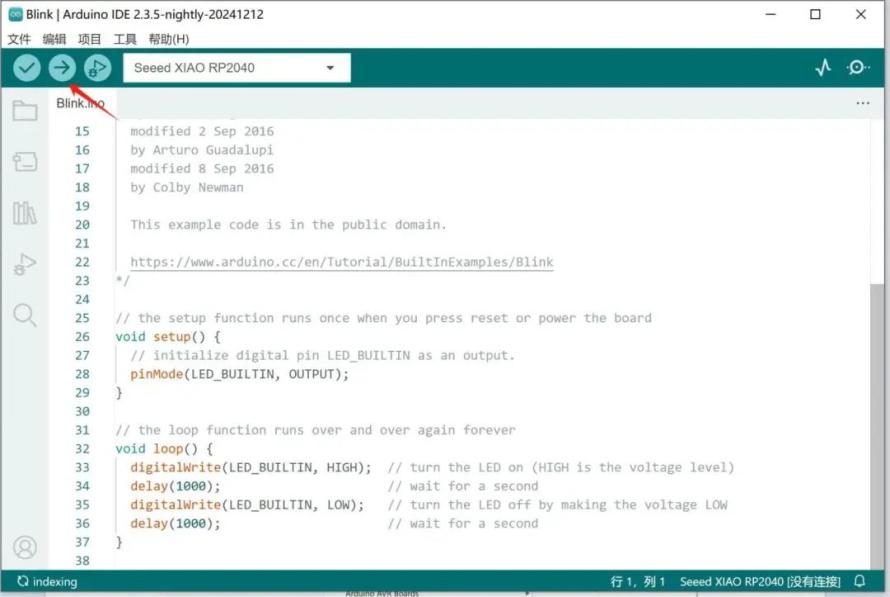This screenshot has width=890, height=597.
Task: Open the Boards Manager sidebar
Action: tap(25, 162)
